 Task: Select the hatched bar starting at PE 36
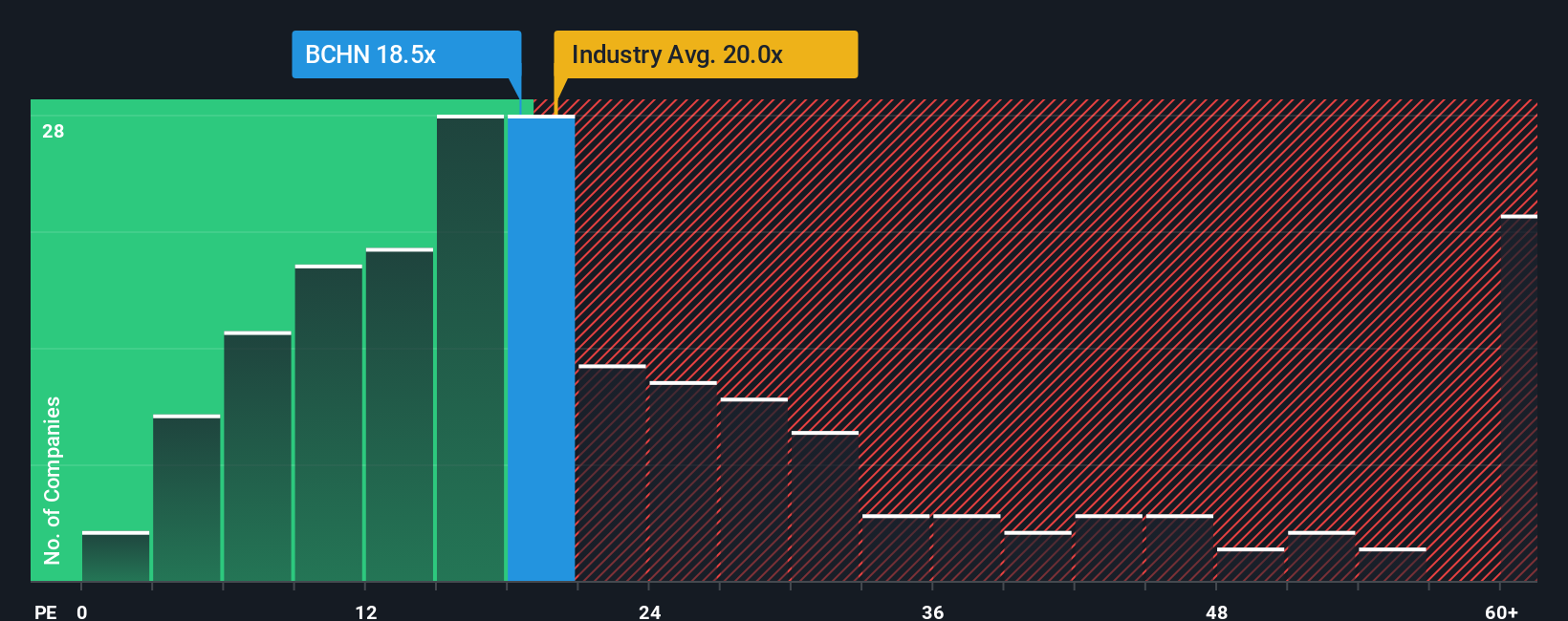[967, 548]
